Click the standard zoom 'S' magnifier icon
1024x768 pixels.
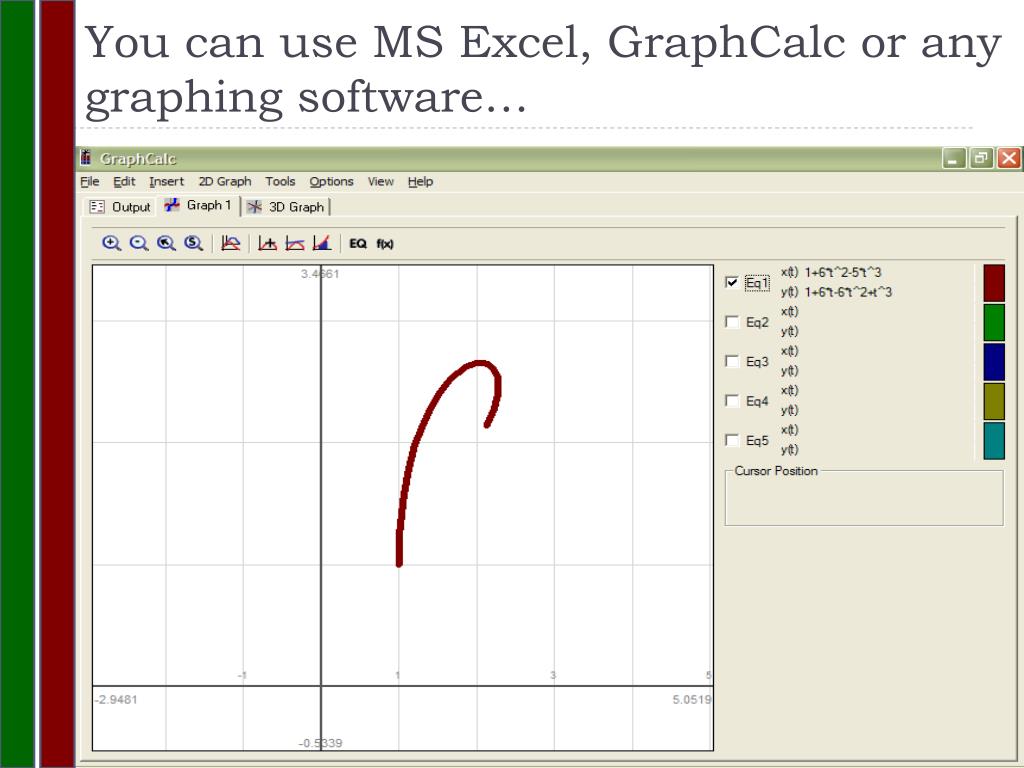click(x=193, y=244)
